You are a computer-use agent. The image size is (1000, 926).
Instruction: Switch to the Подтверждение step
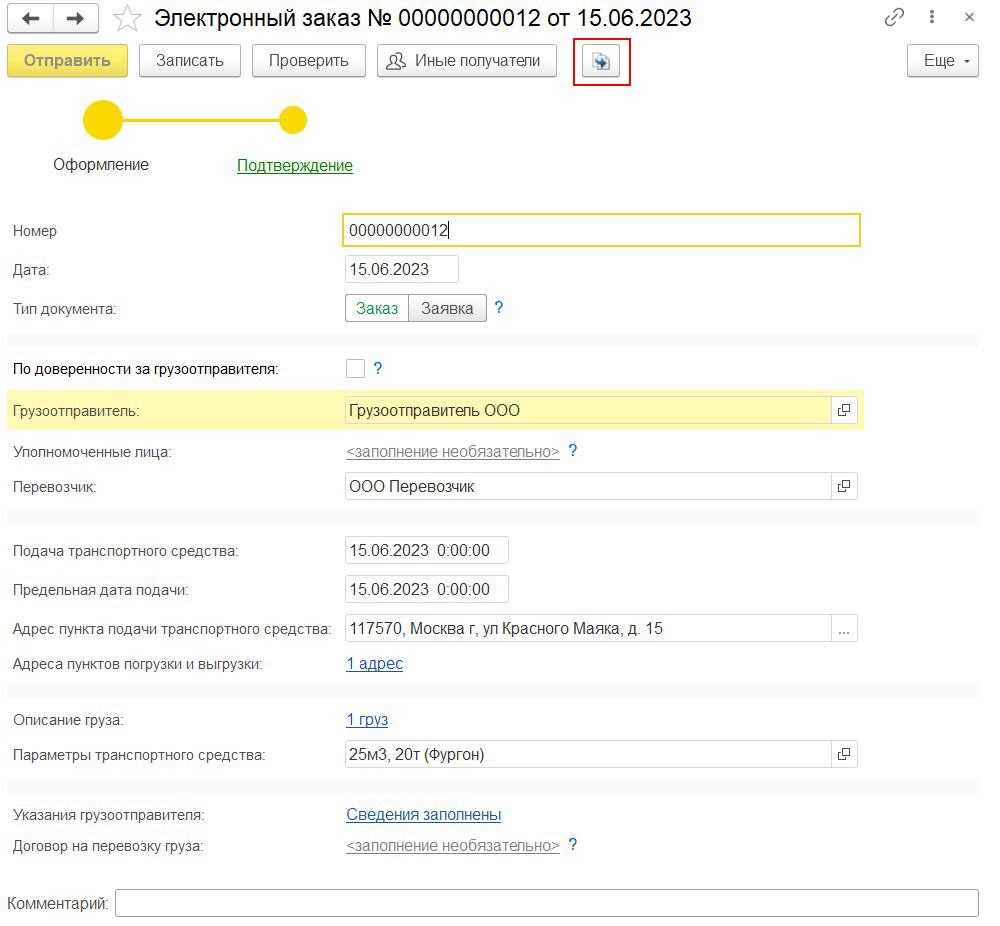pyautogui.click(x=294, y=165)
